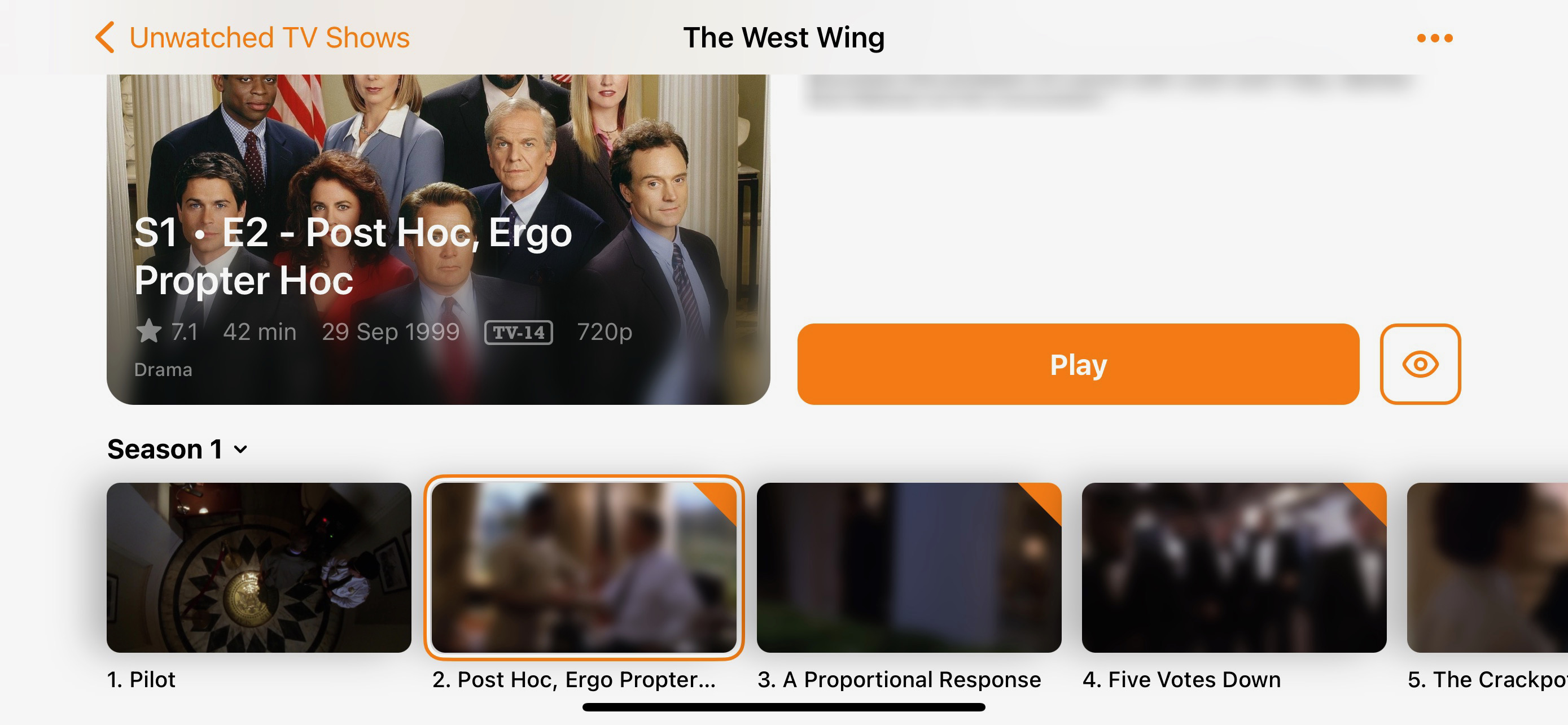Image resolution: width=1568 pixels, height=725 pixels.
Task: Tap the West Wing poster artwork
Action: 438,239
